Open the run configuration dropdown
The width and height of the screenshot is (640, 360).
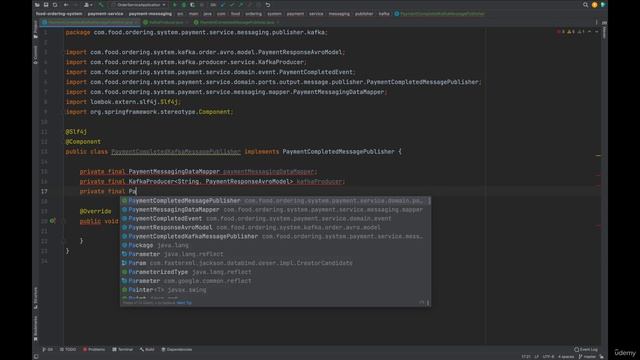tap(139, 5)
